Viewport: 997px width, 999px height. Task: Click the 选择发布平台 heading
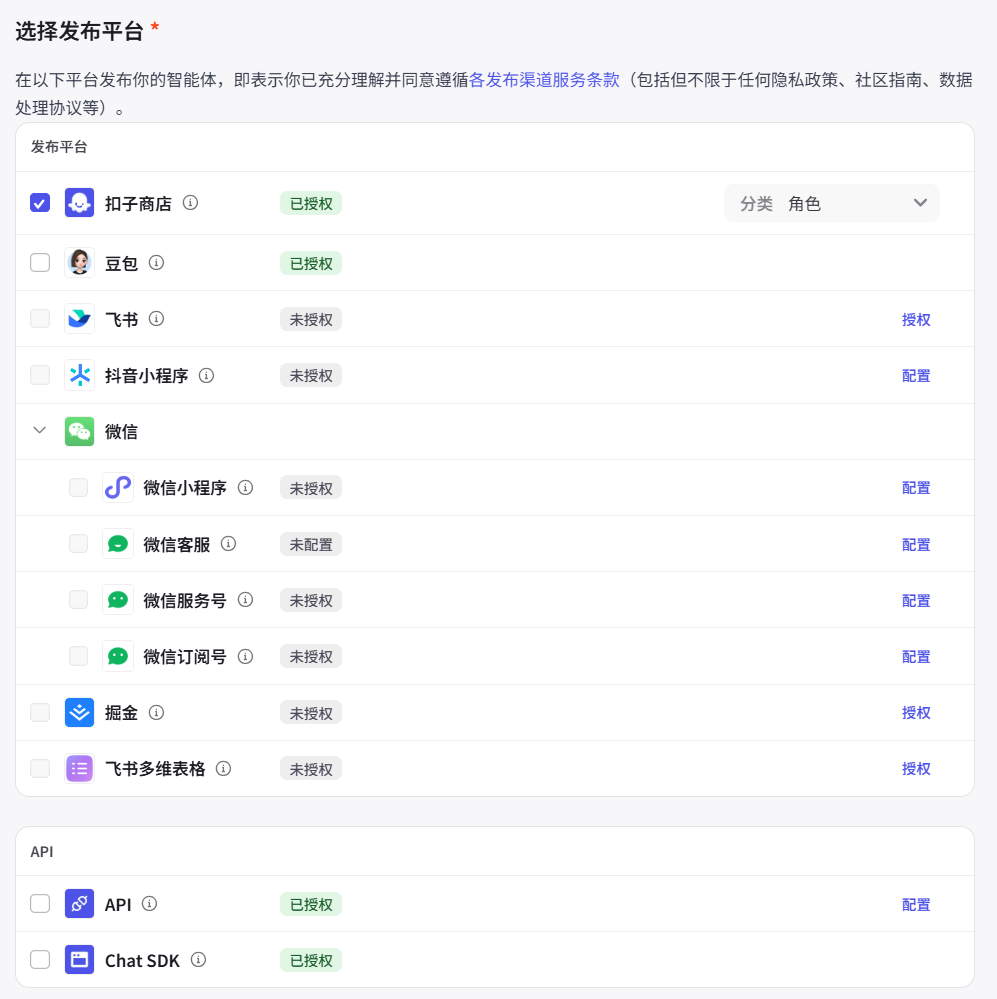point(80,31)
